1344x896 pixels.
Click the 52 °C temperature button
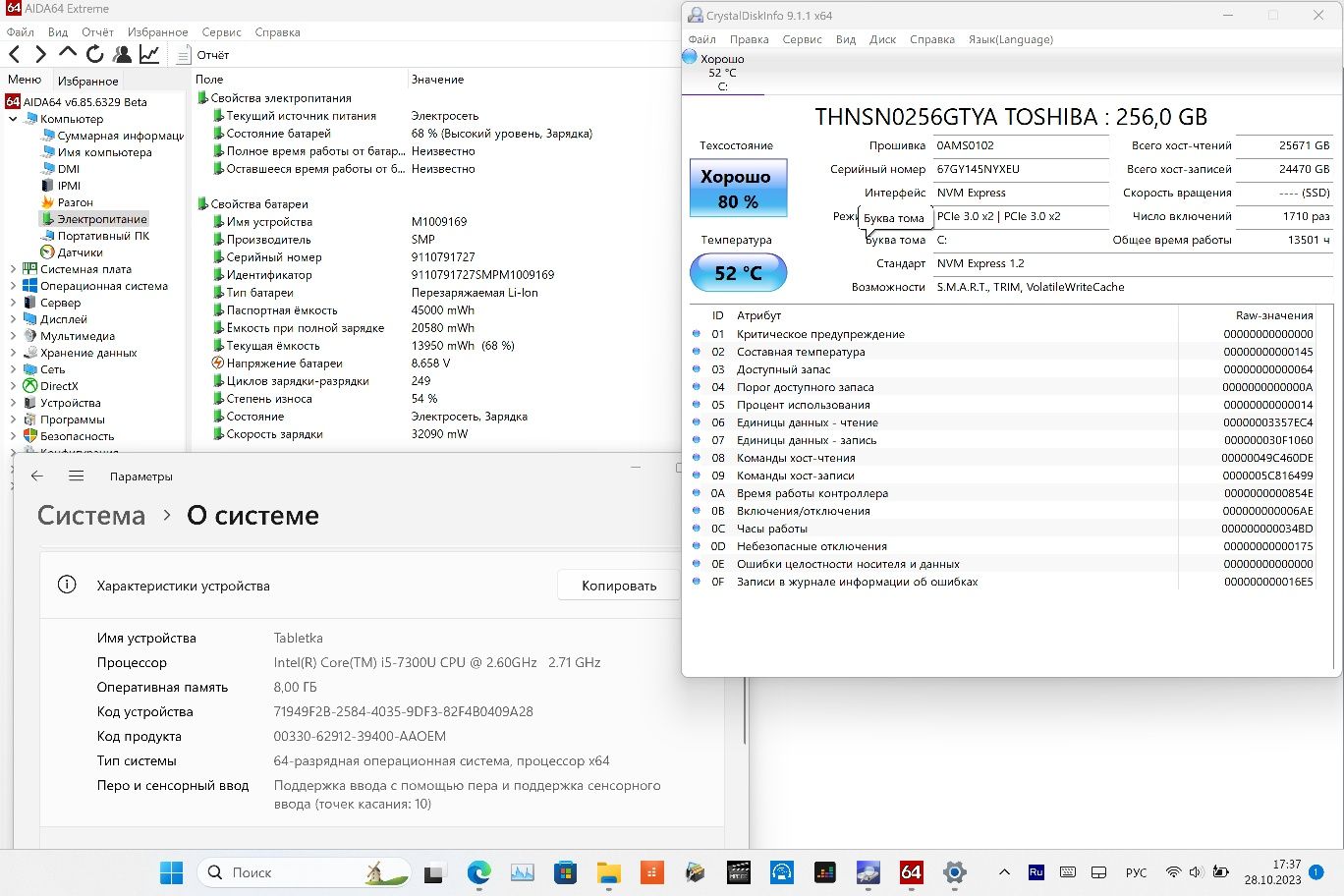click(x=738, y=273)
